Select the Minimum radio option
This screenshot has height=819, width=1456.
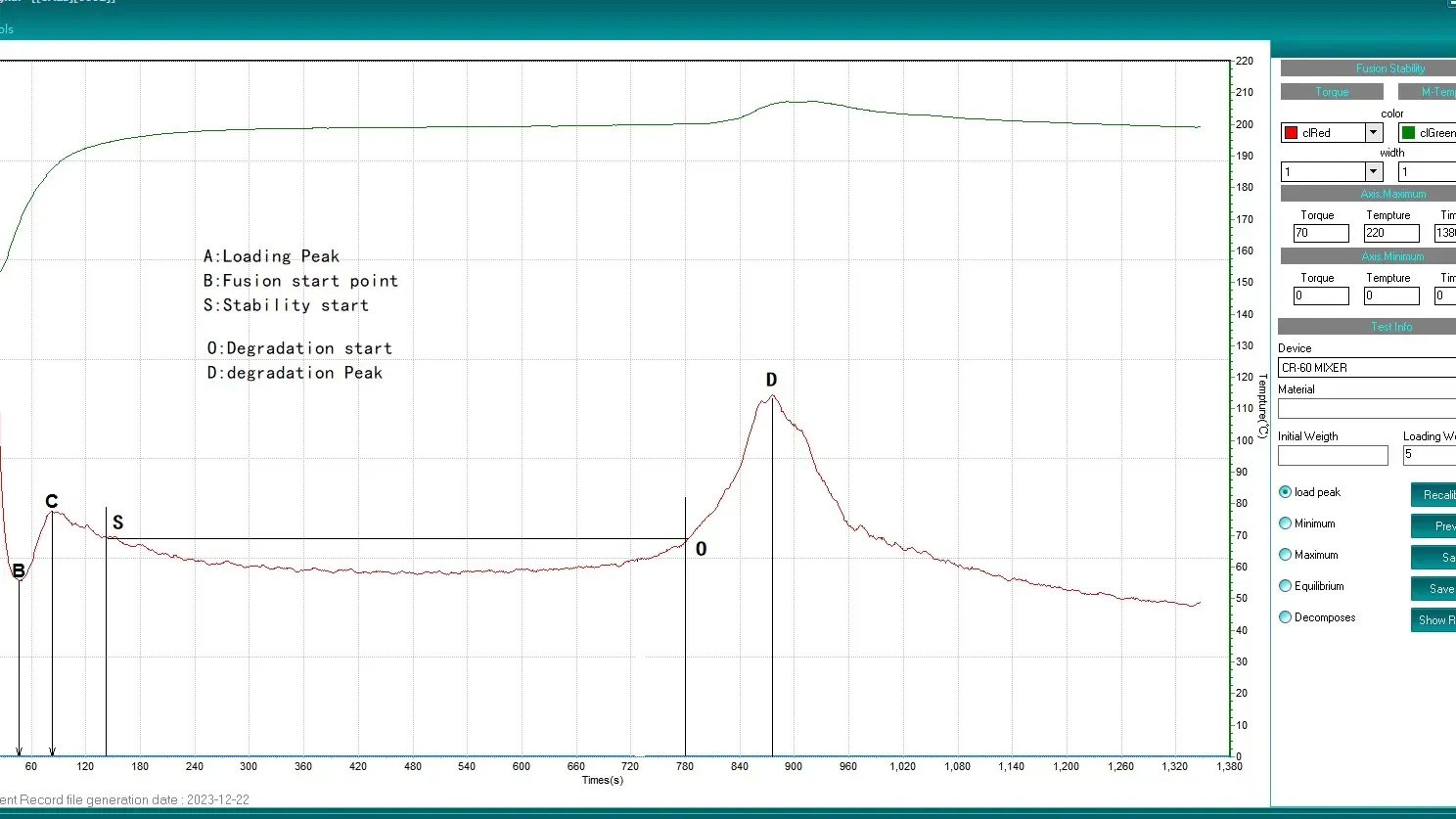pos(1286,523)
